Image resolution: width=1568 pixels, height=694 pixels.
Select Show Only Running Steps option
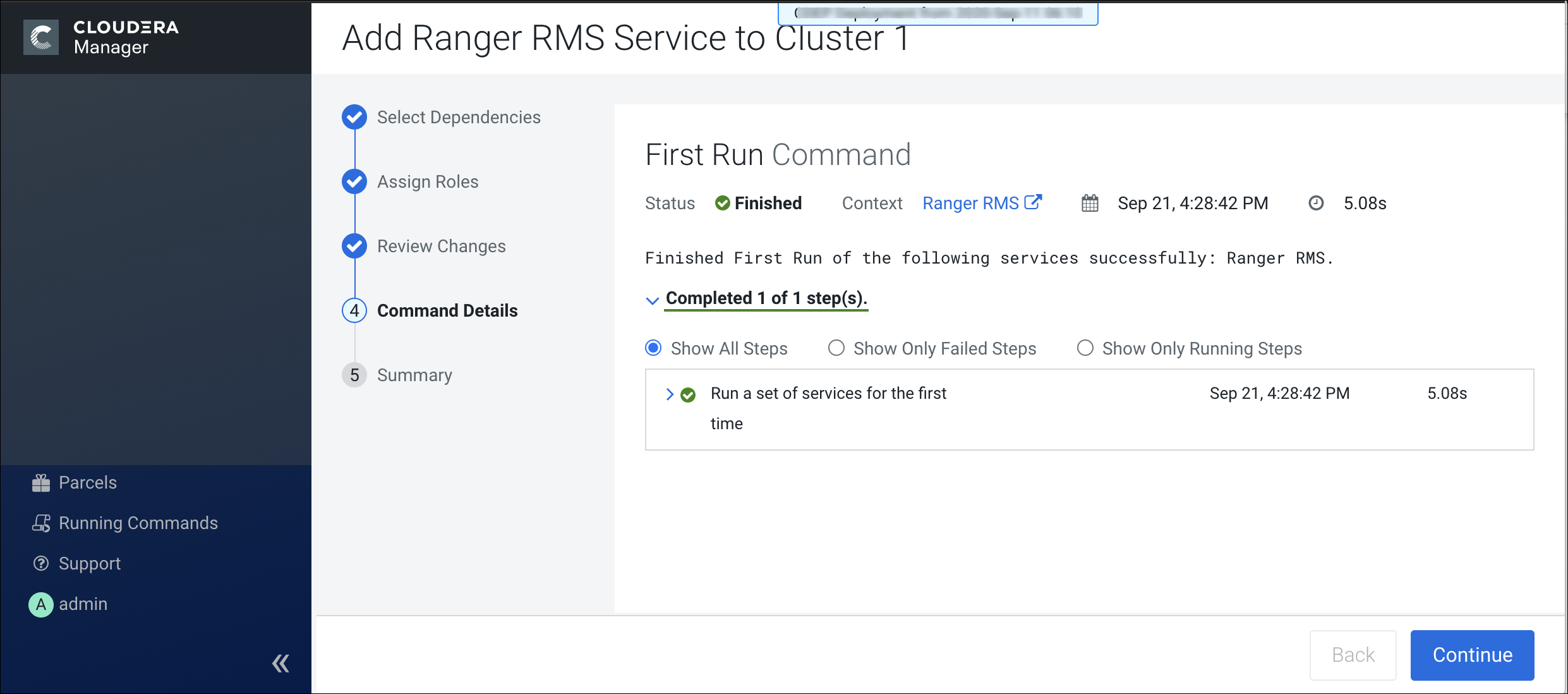point(1085,348)
